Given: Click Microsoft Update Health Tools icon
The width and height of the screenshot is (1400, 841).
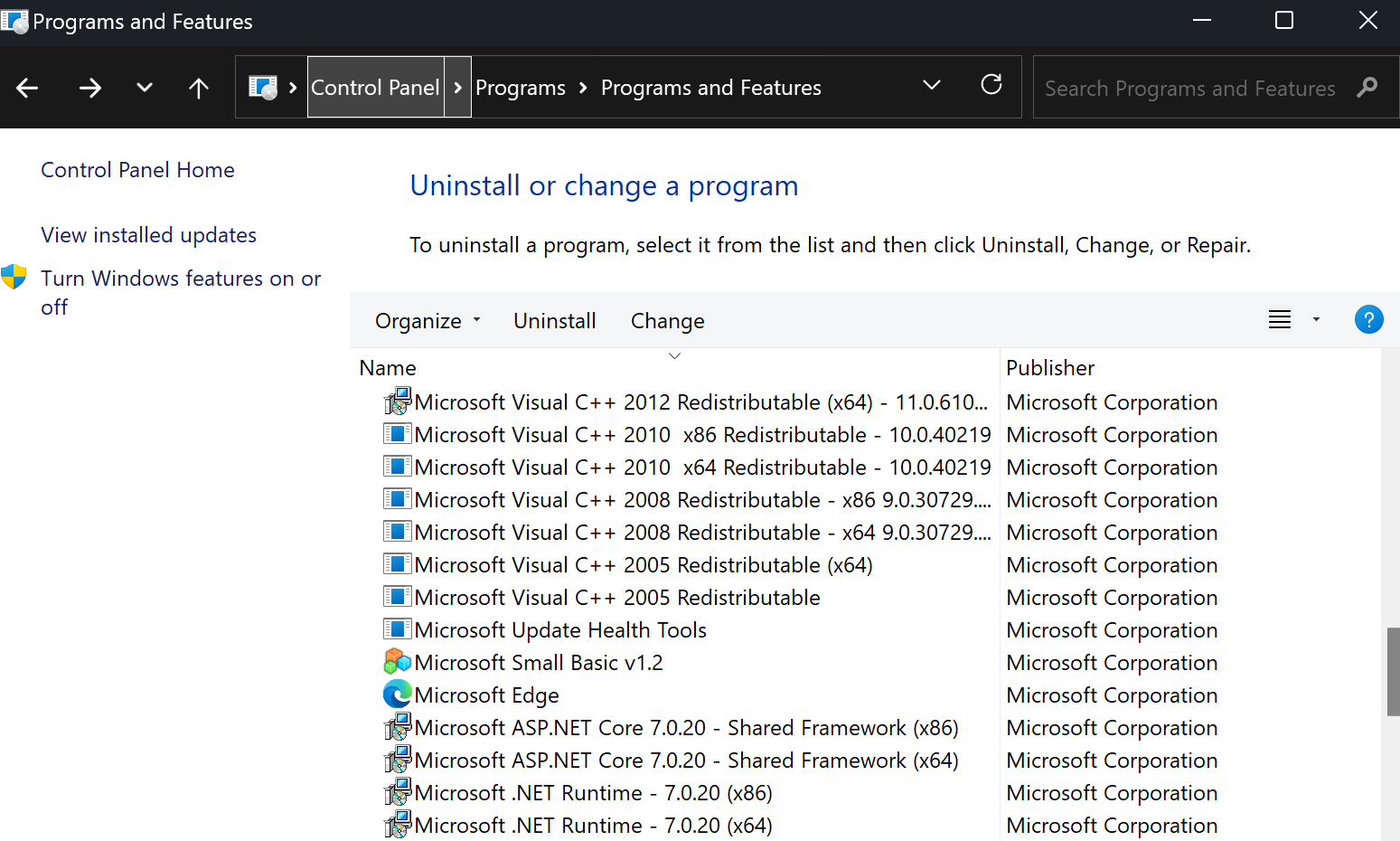Looking at the screenshot, I should [398, 628].
